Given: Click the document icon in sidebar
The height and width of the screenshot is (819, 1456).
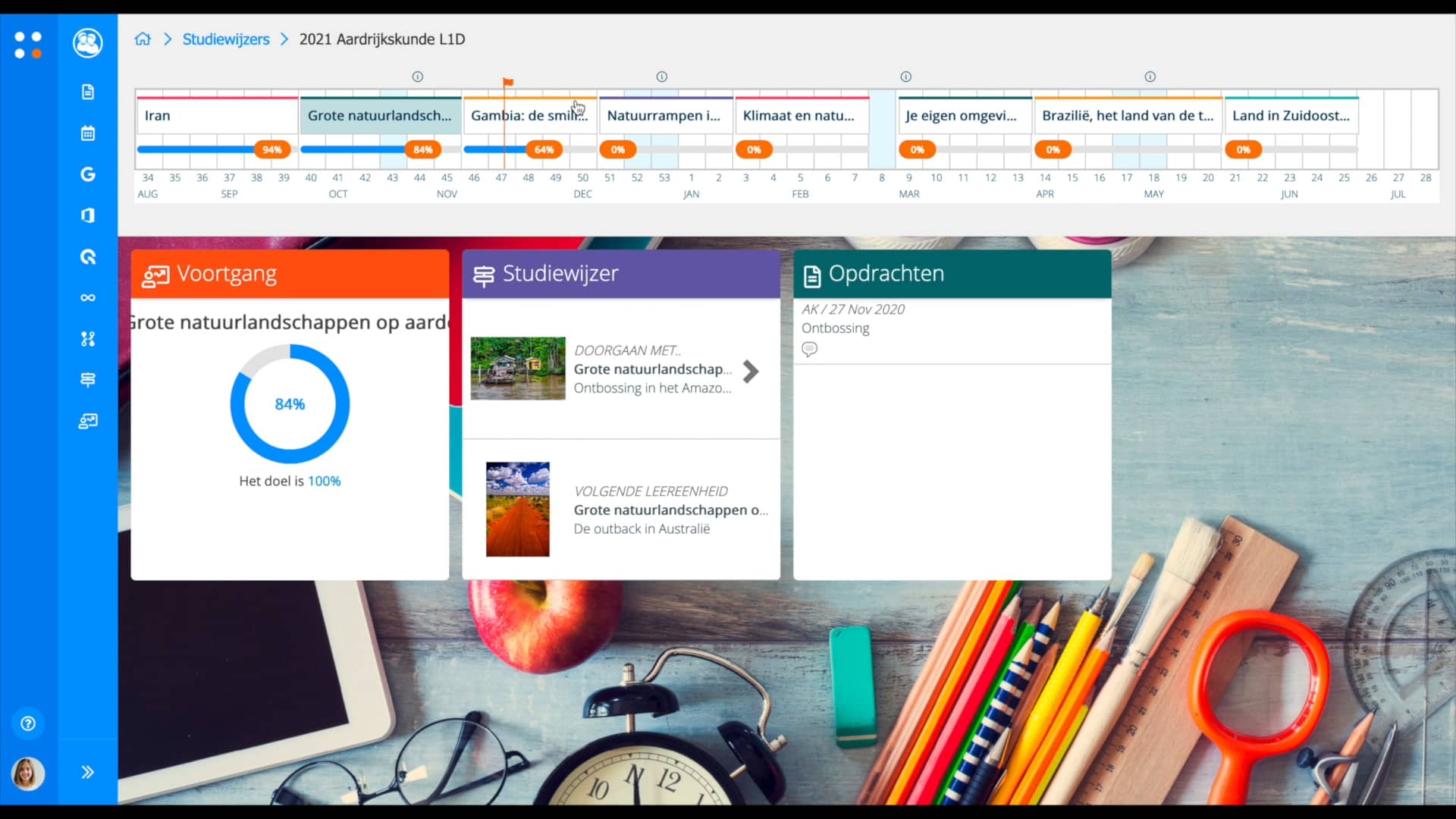Looking at the screenshot, I should tap(88, 92).
